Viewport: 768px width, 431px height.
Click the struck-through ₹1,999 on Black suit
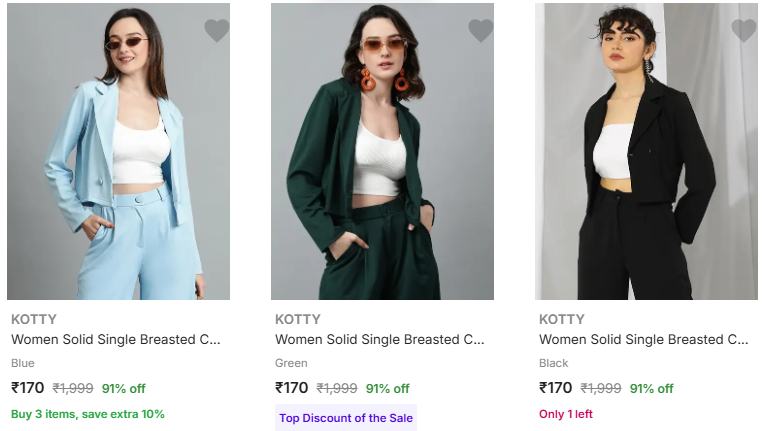coord(601,389)
